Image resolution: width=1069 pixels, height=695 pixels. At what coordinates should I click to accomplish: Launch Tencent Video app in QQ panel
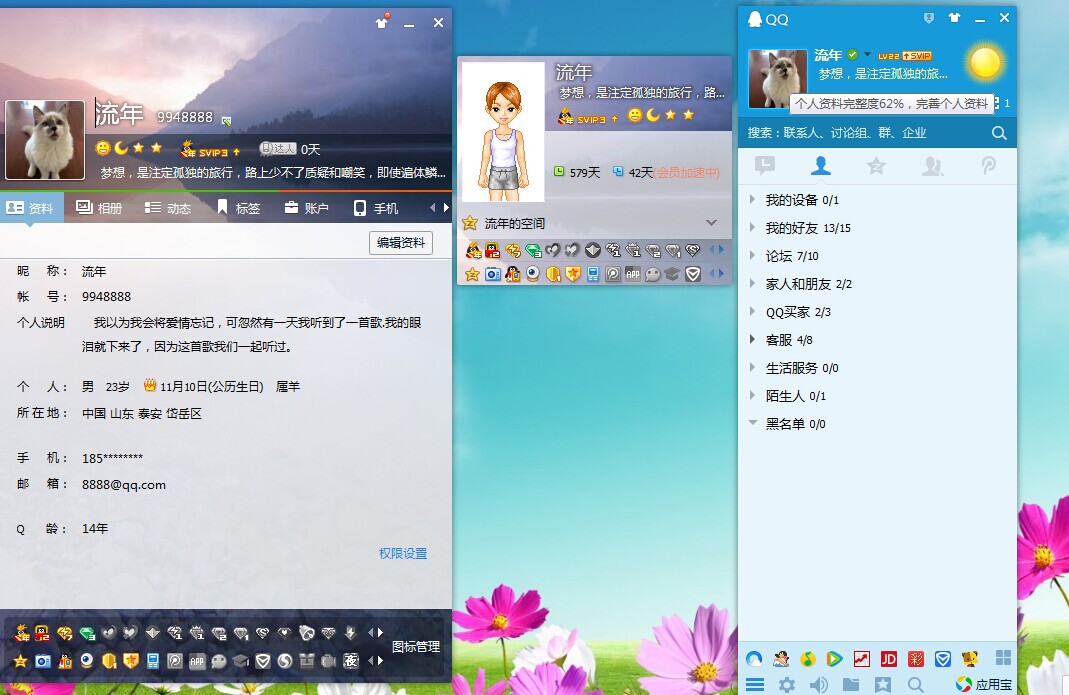[x=834, y=658]
